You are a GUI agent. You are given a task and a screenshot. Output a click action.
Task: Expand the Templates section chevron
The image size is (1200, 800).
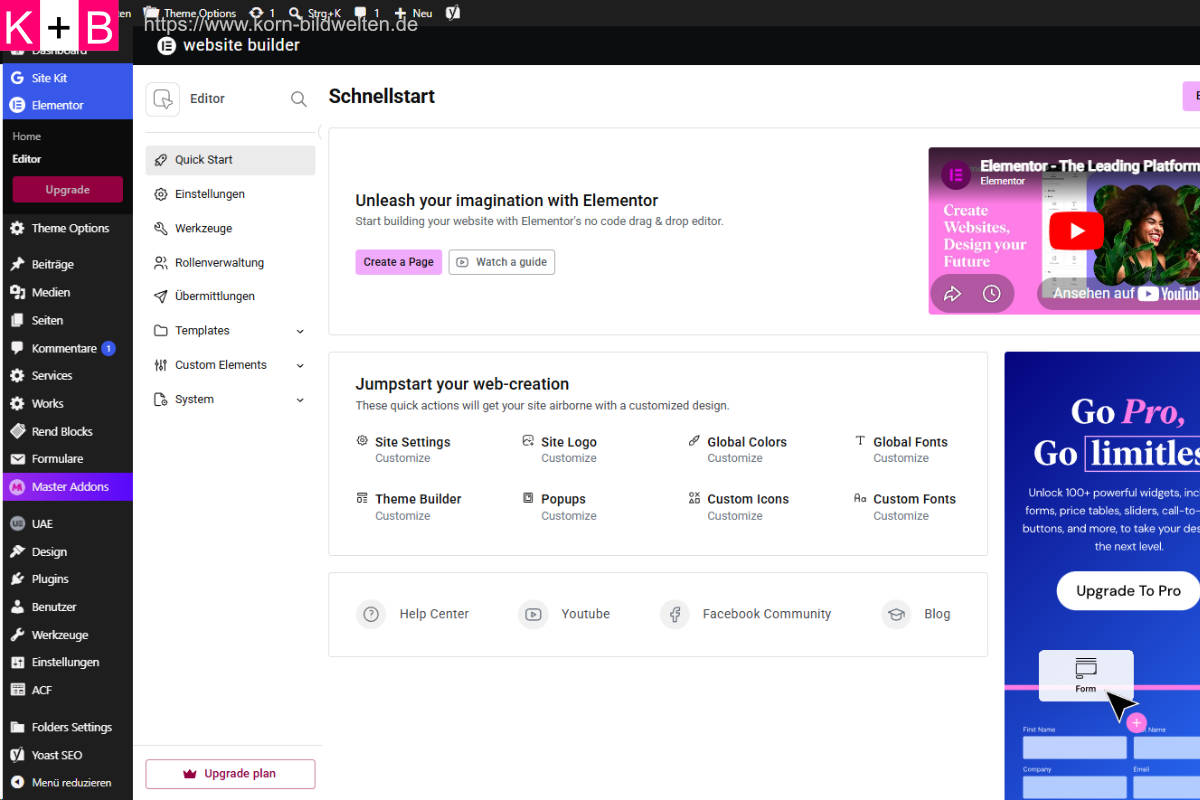(x=300, y=331)
